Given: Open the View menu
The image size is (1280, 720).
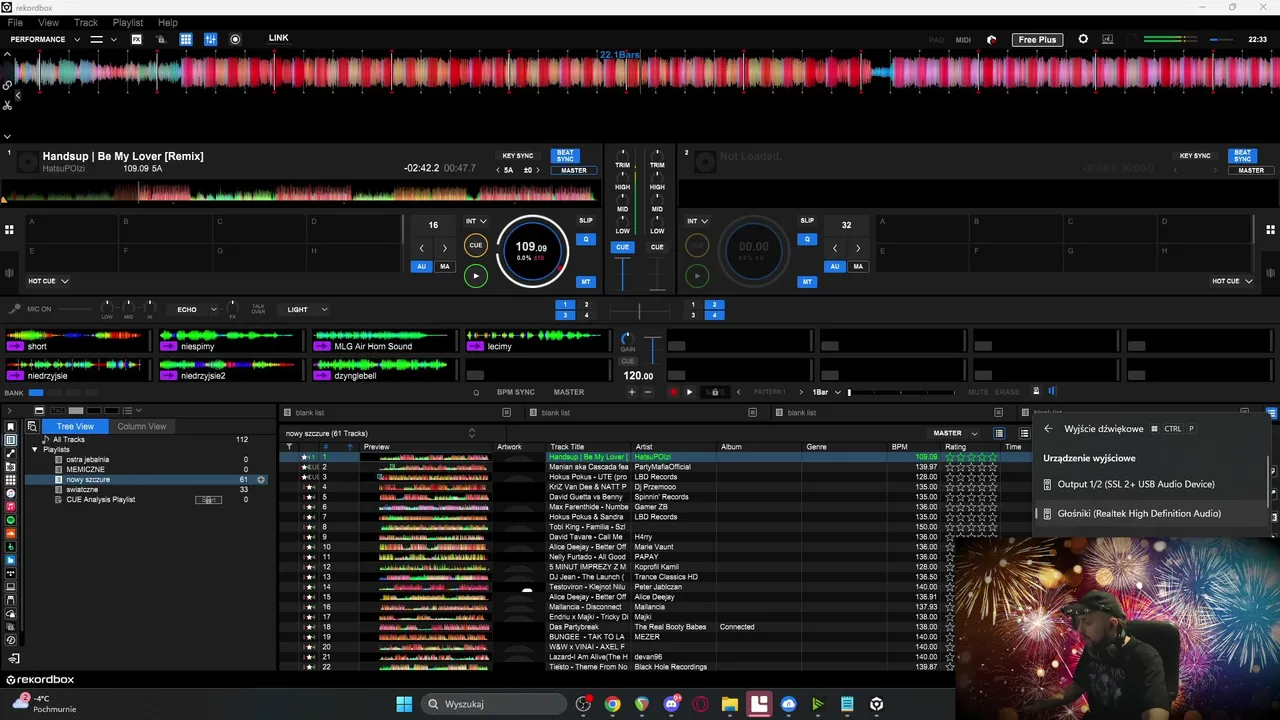Looking at the screenshot, I should tap(47, 22).
